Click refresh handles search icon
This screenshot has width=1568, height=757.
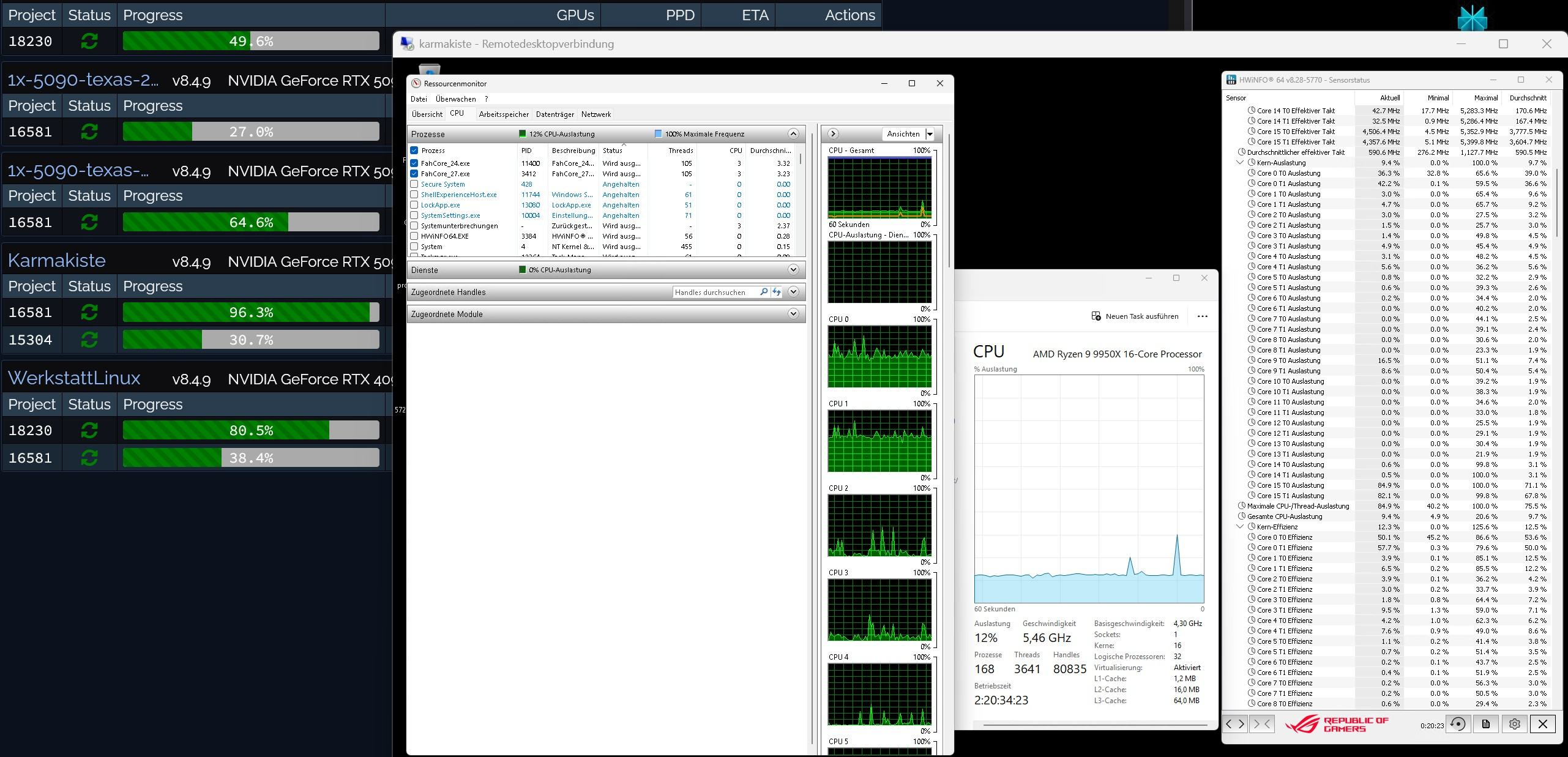click(777, 293)
